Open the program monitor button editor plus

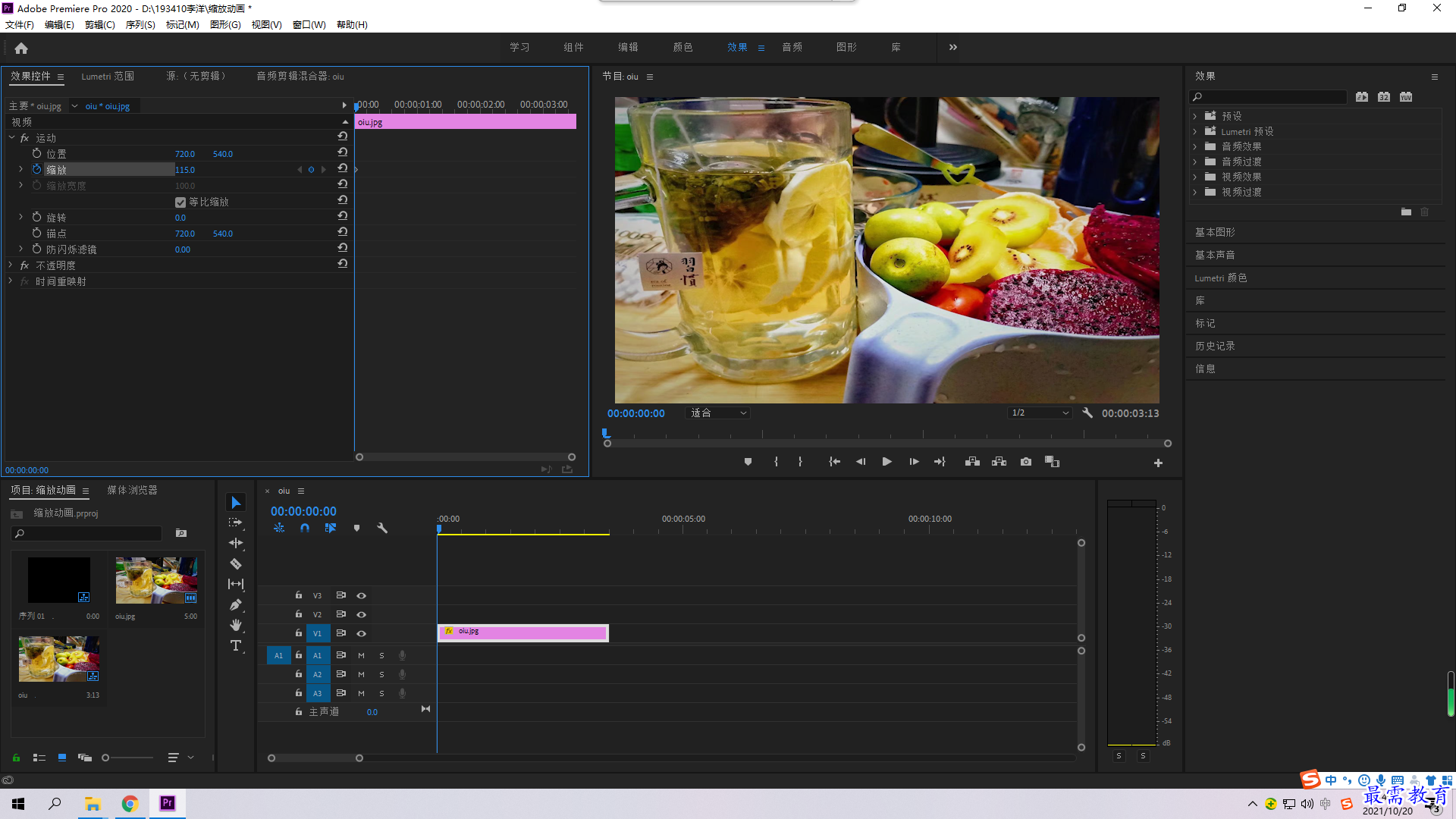1158,463
